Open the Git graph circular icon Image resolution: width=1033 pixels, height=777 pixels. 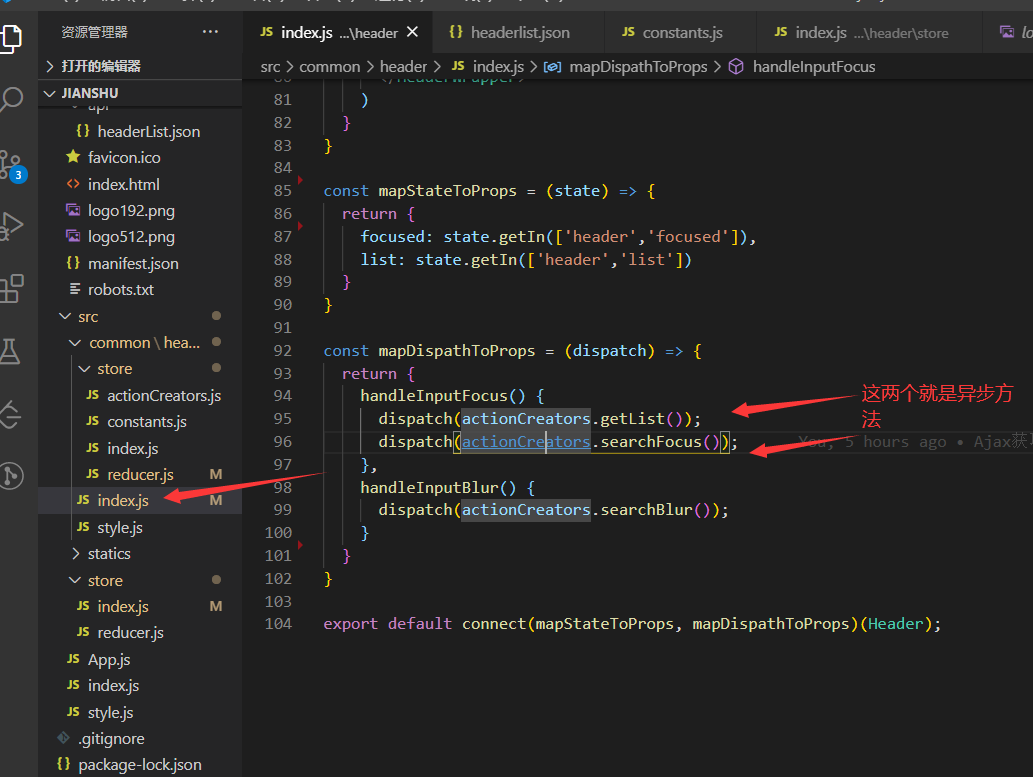(11, 476)
